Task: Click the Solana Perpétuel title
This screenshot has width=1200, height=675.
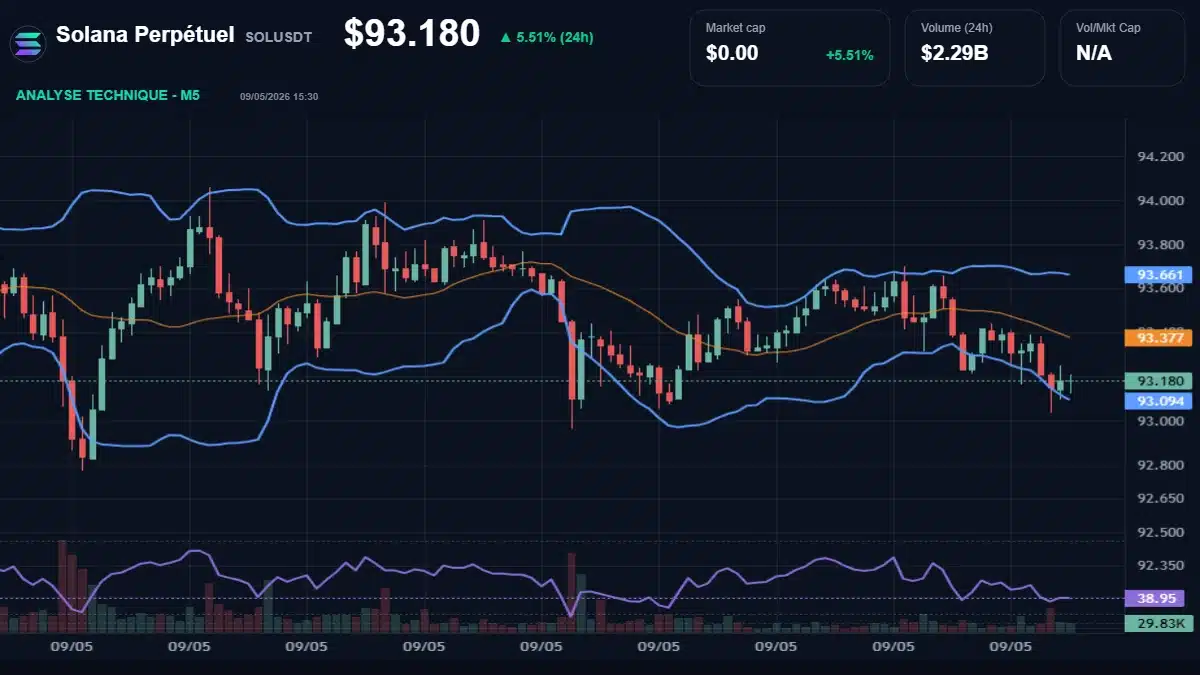Action: pos(145,35)
